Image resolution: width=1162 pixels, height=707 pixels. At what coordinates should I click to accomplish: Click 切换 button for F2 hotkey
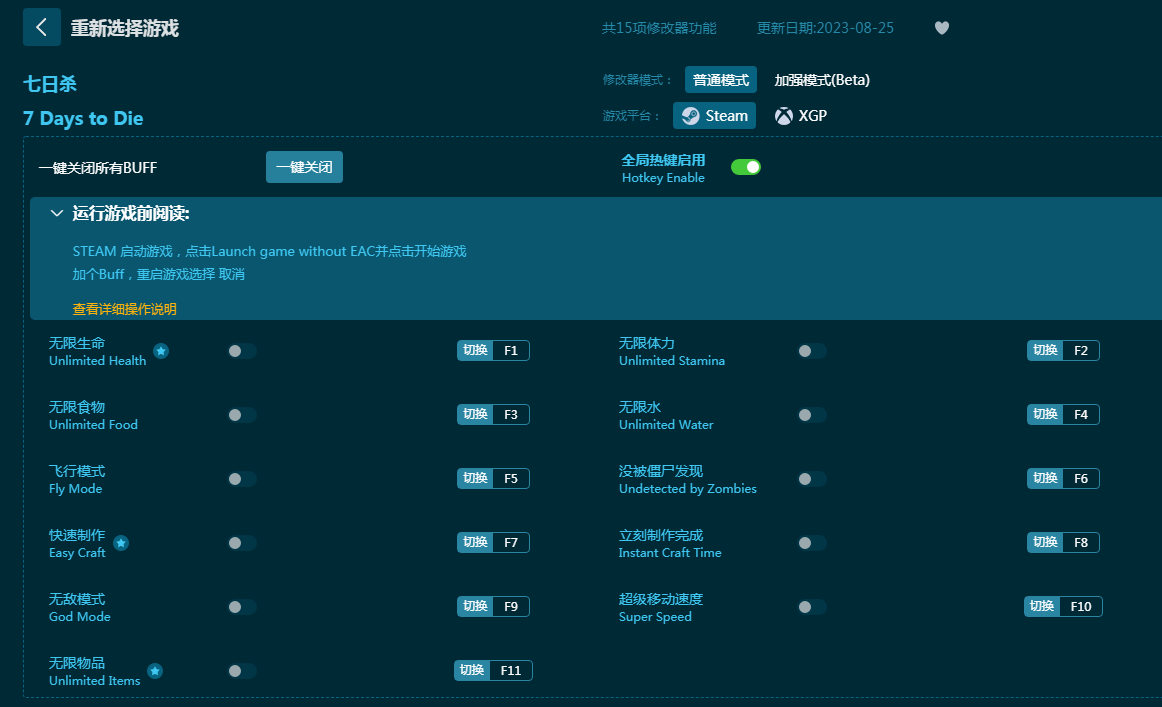(1045, 351)
